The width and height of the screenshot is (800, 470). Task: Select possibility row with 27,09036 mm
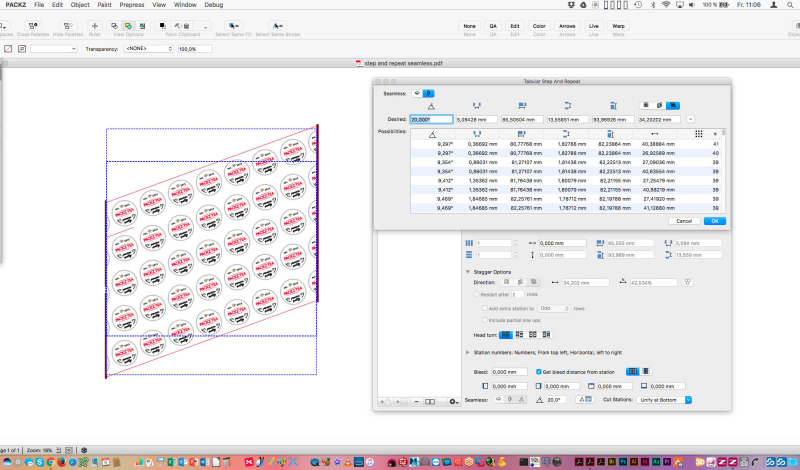click(567, 162)
